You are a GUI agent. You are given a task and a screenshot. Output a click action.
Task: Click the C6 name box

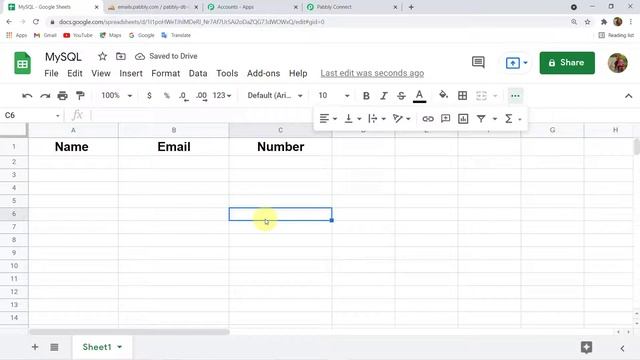click(x=32, y=116)
